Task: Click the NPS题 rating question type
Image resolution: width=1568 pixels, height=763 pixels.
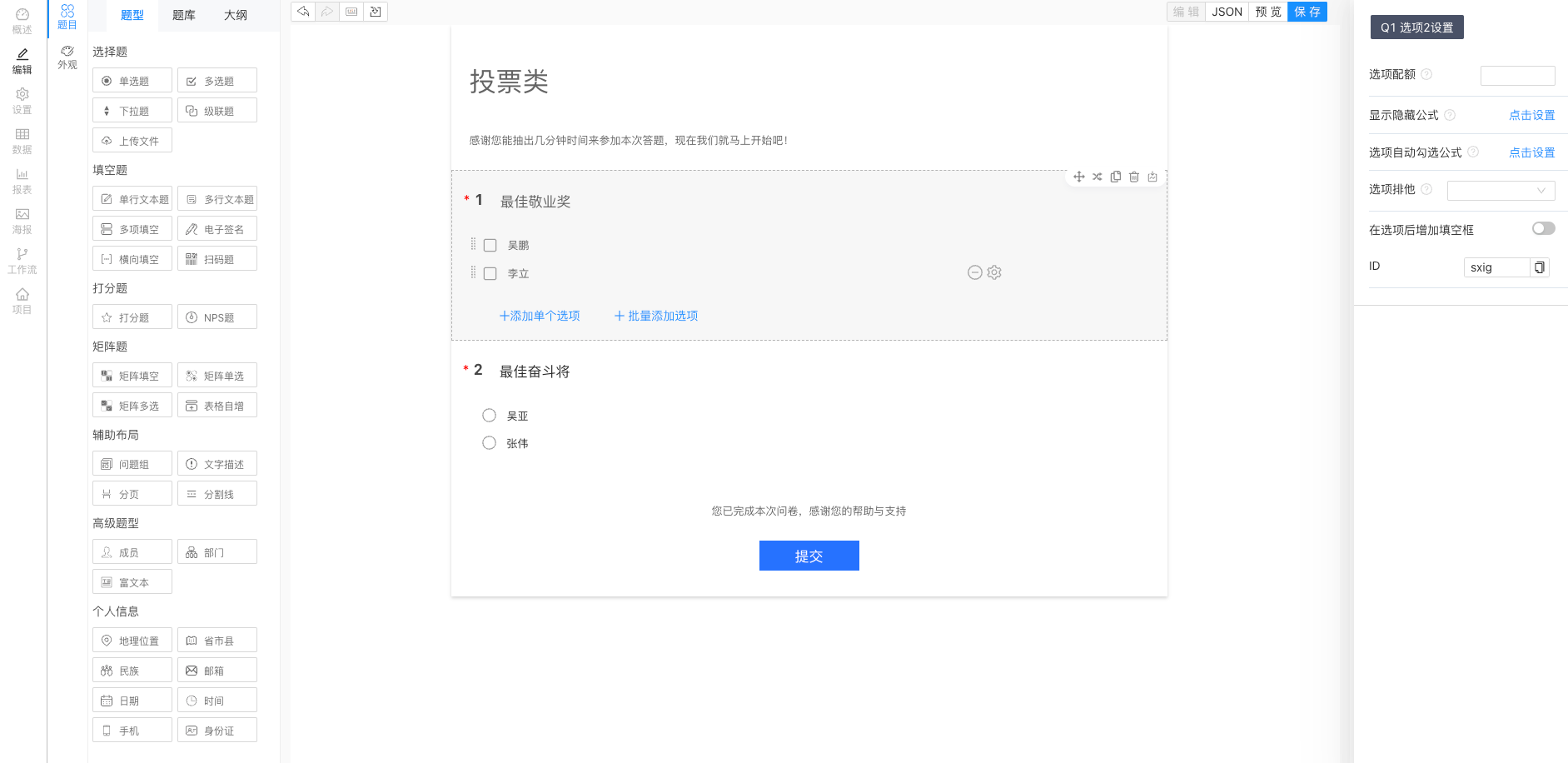Action: pos(217,317)
